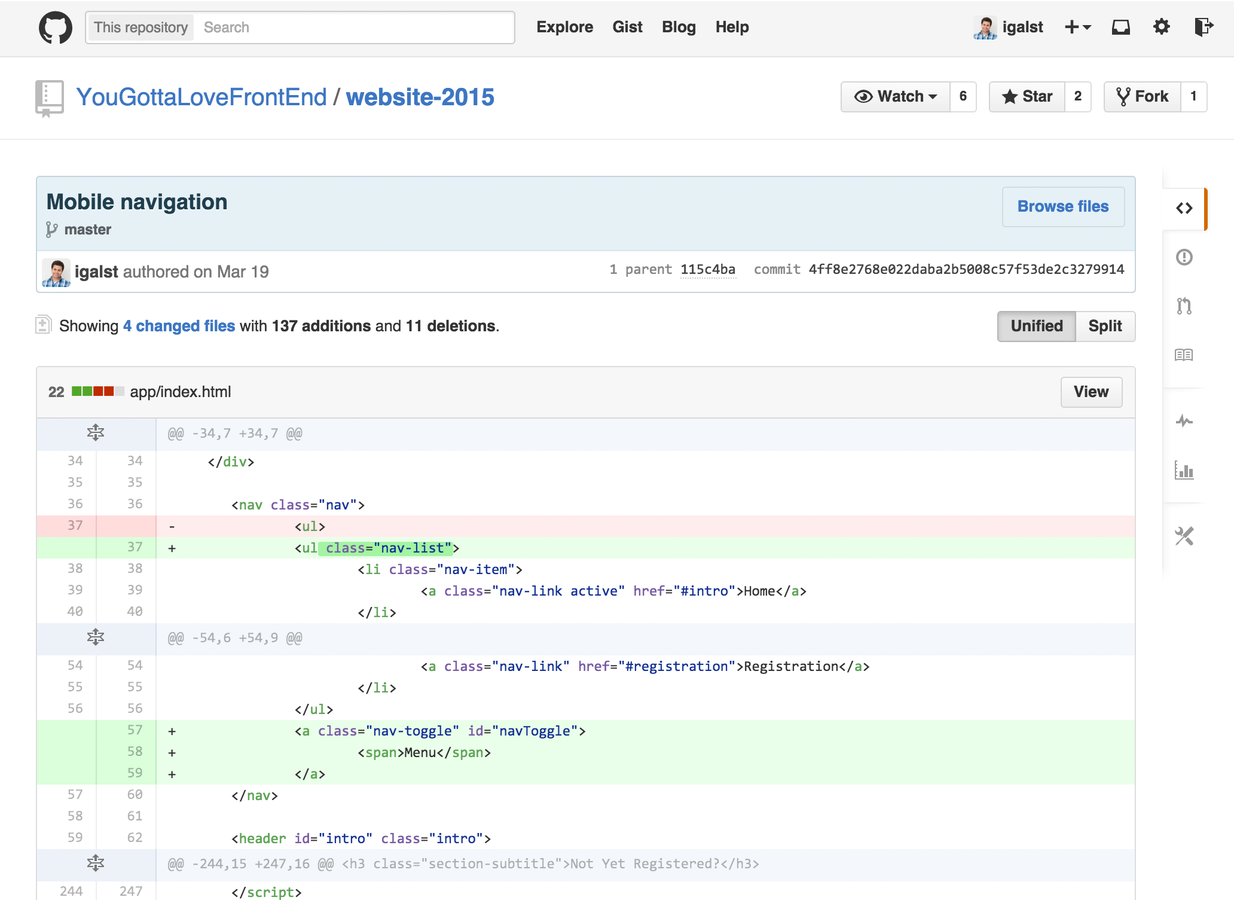The image size is (1234, 900).
Task: Click the added <span>Menu</span> line
Action: [645, 752]
